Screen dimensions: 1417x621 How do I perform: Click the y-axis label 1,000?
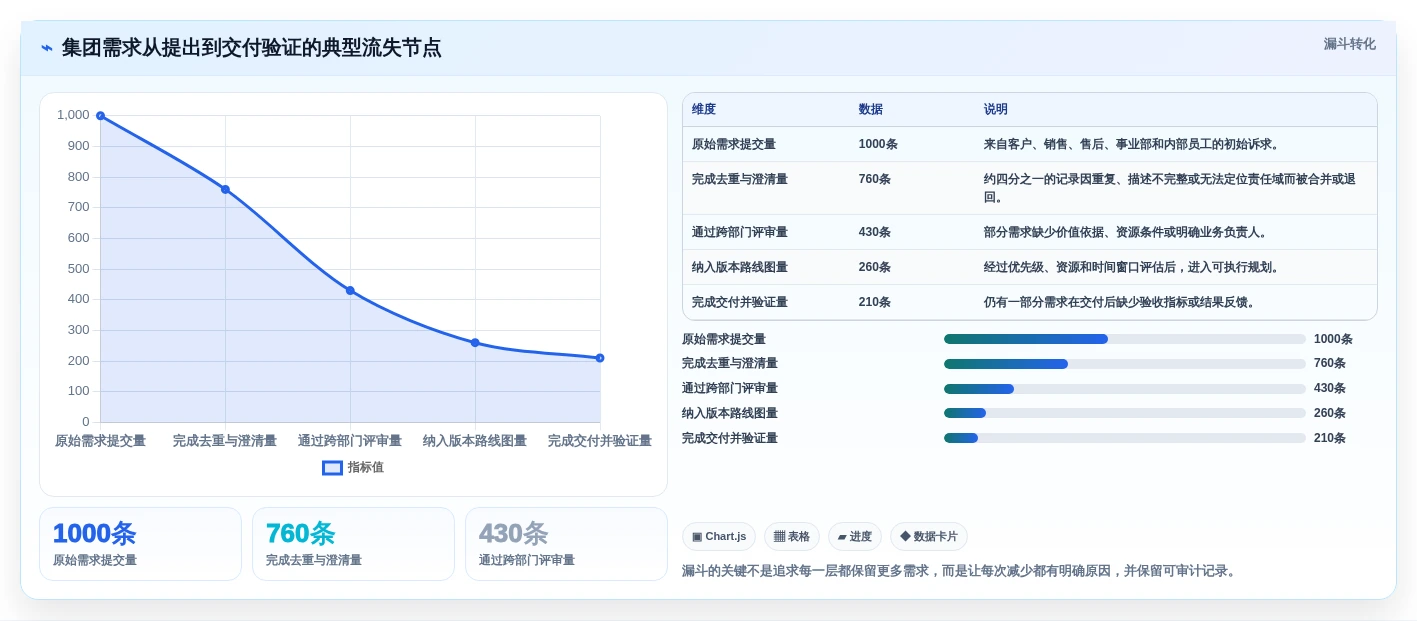click(x=73, y=115)
